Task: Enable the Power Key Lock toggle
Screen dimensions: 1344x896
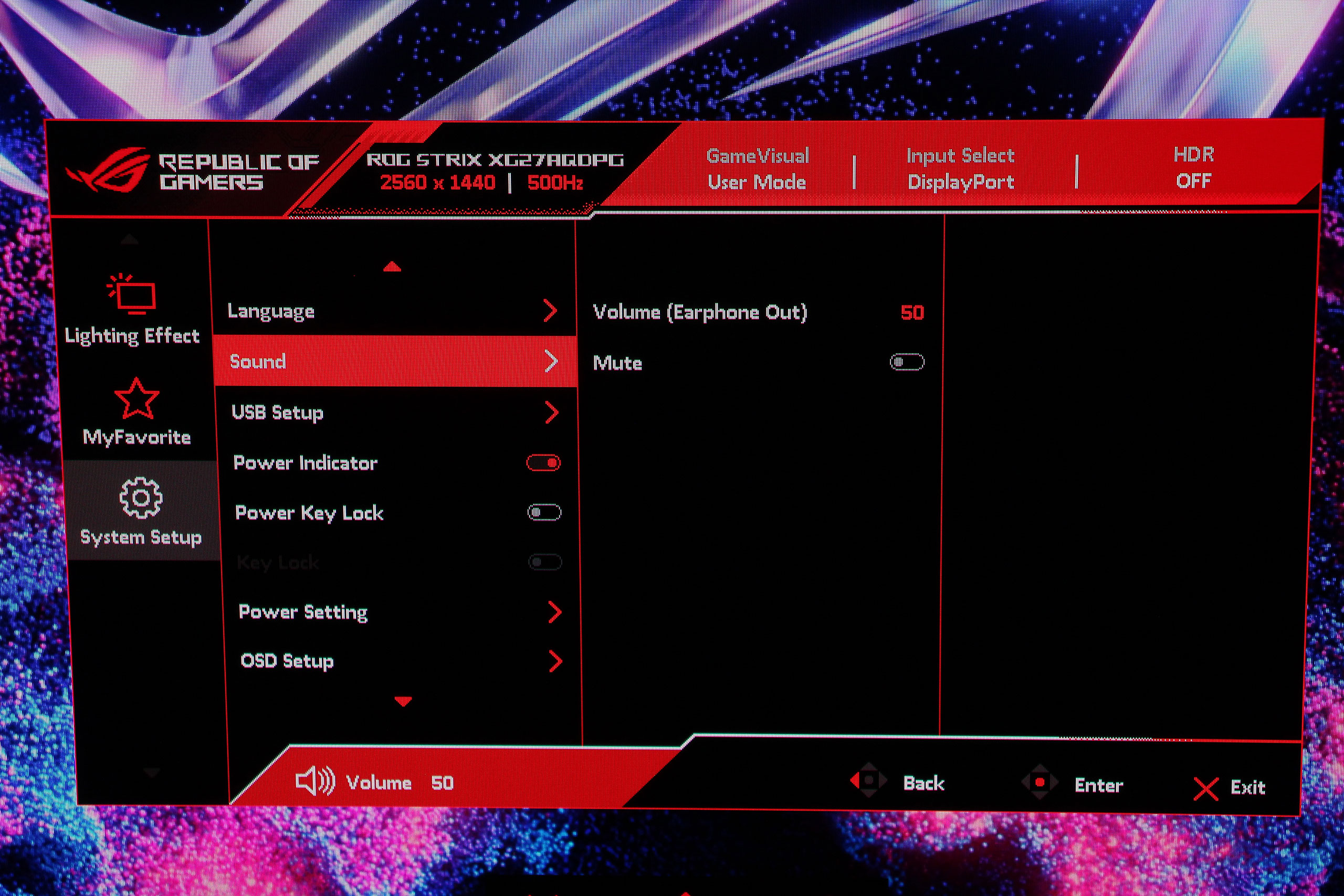Action: click(x=544, y=512)
